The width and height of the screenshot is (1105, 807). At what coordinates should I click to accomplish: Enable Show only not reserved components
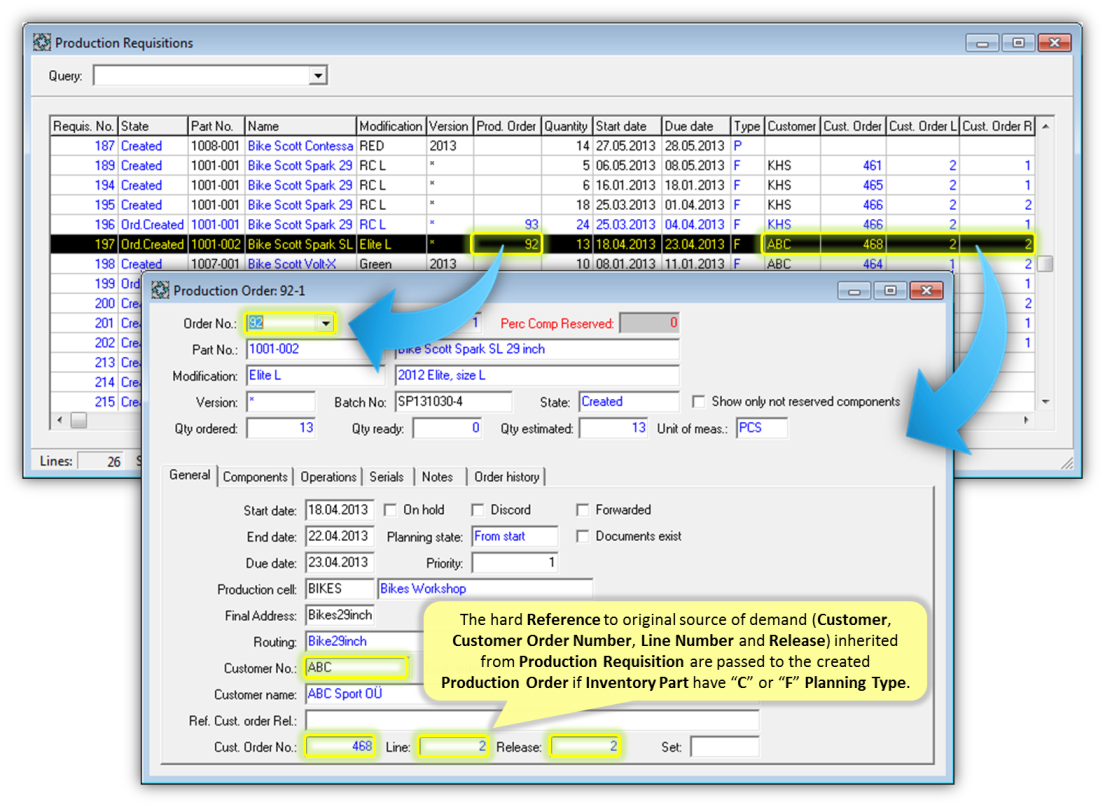click(x=698, y=402)
